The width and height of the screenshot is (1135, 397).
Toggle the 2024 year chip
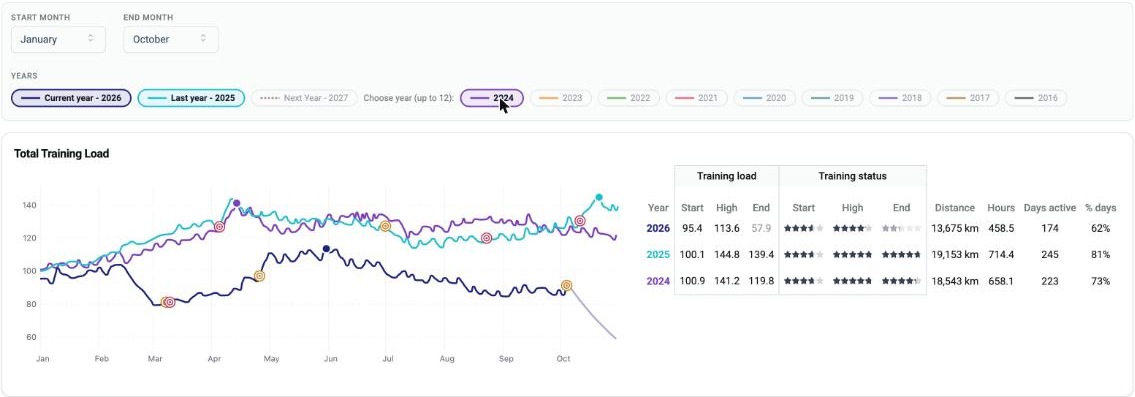pyautogui.click(x=491, y=98)
